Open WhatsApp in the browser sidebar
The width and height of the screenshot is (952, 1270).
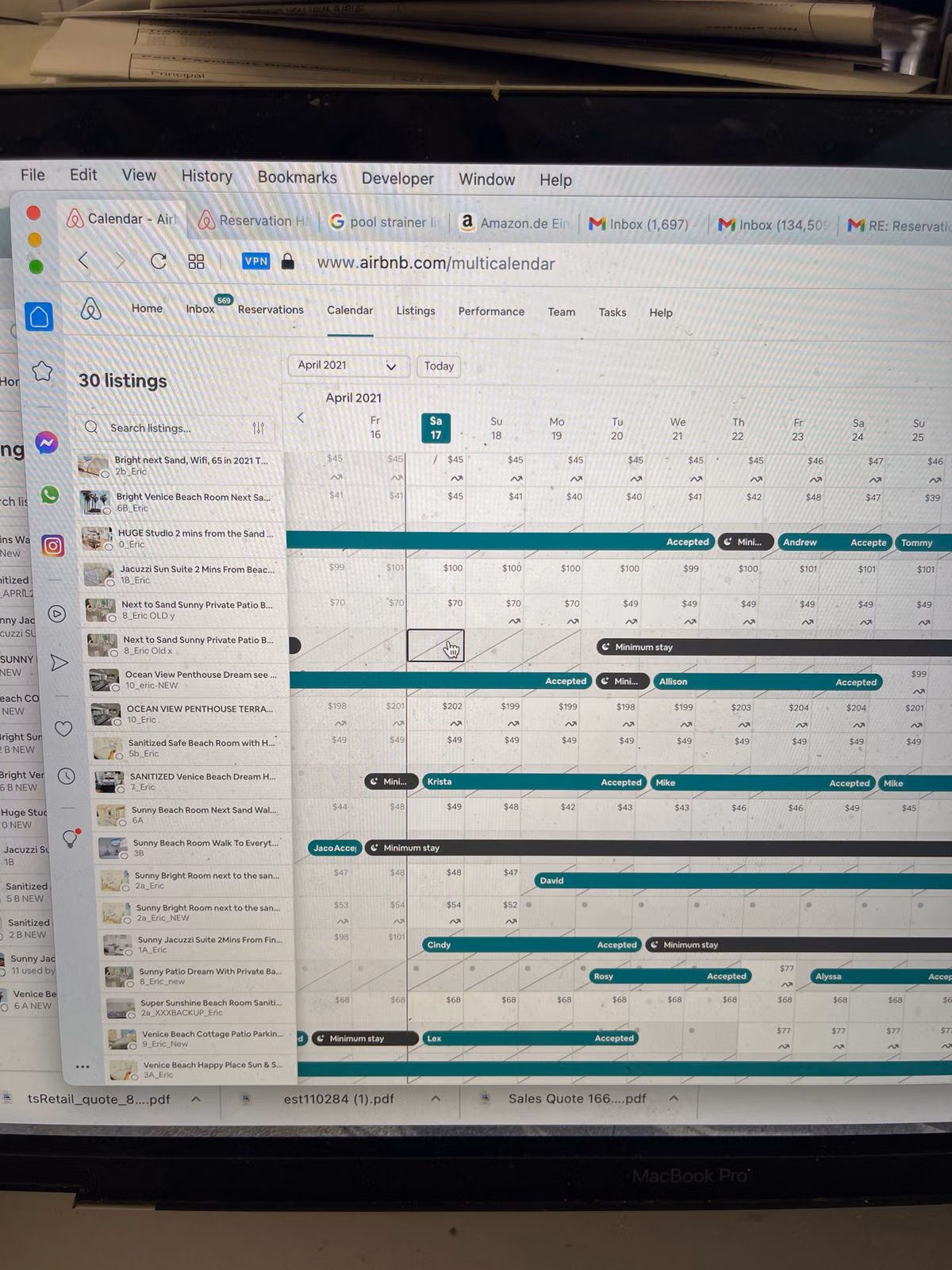pos(50,495)
